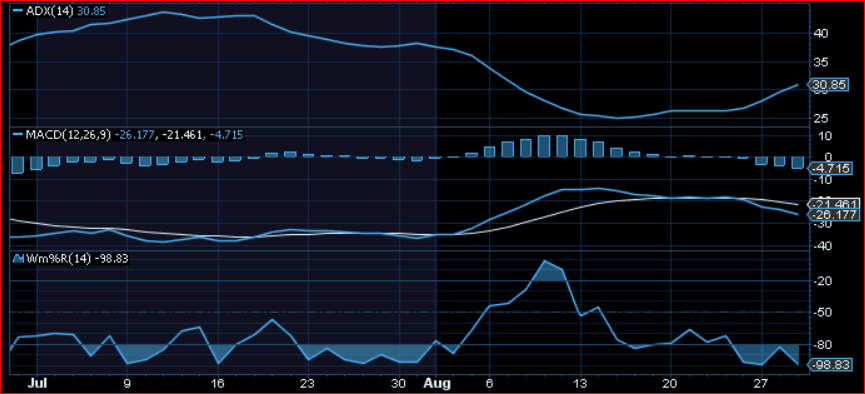Click the 30.85 ADX price axis tag
865x394 pixels.
[x=829, y=85]
